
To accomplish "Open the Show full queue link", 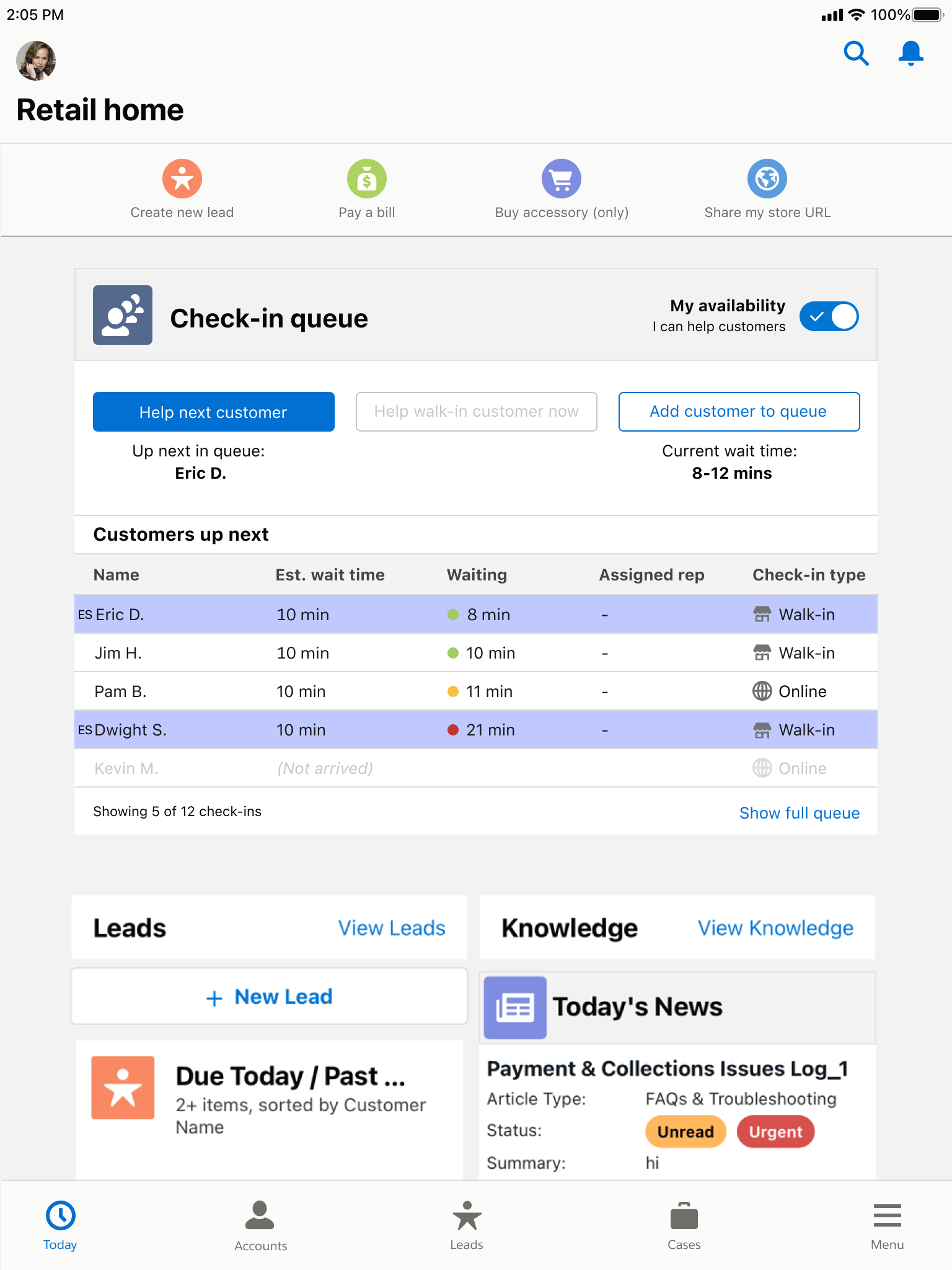I will coord(800,813).
